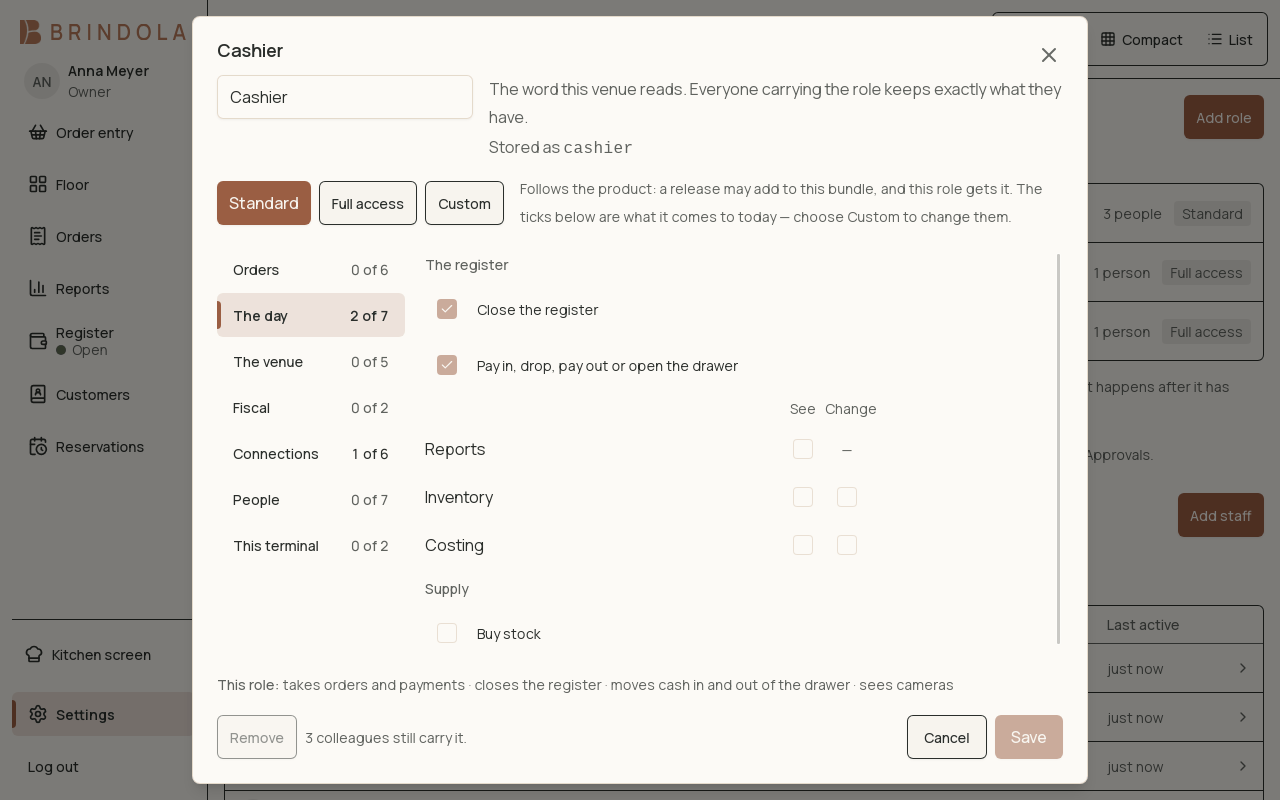Viewport: 1280px width, 800px height.
Task: Click the Add staff button
Action: [1221, 515]
